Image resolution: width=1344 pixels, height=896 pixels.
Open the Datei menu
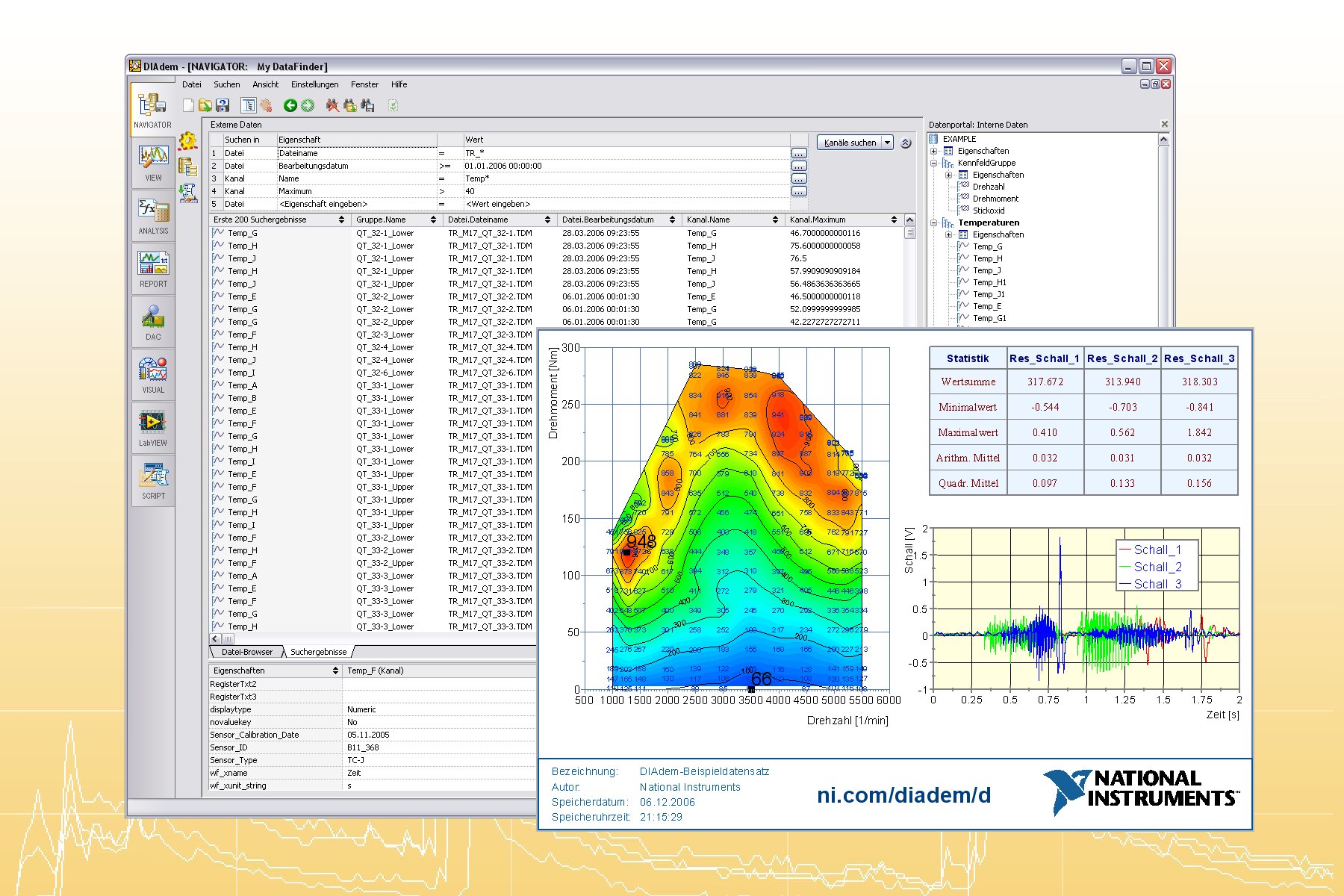coord(192,84)
